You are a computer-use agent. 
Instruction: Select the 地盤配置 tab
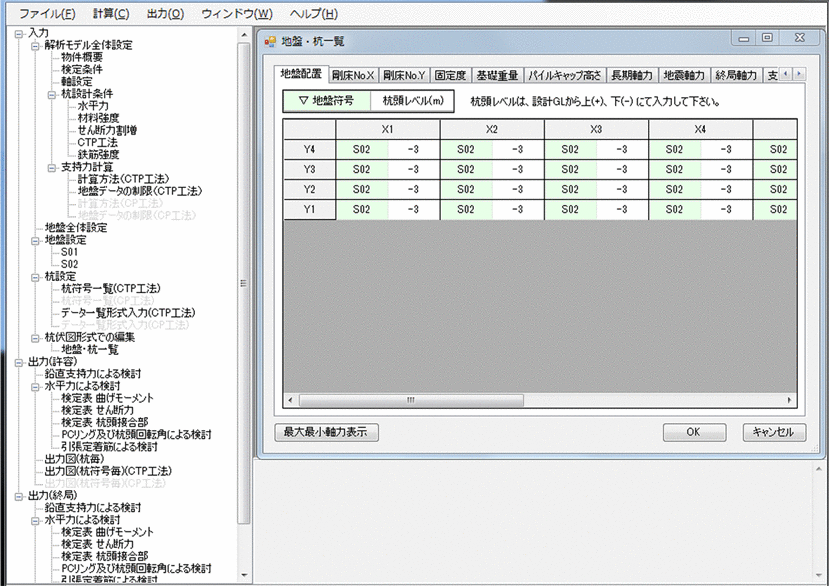301,74
